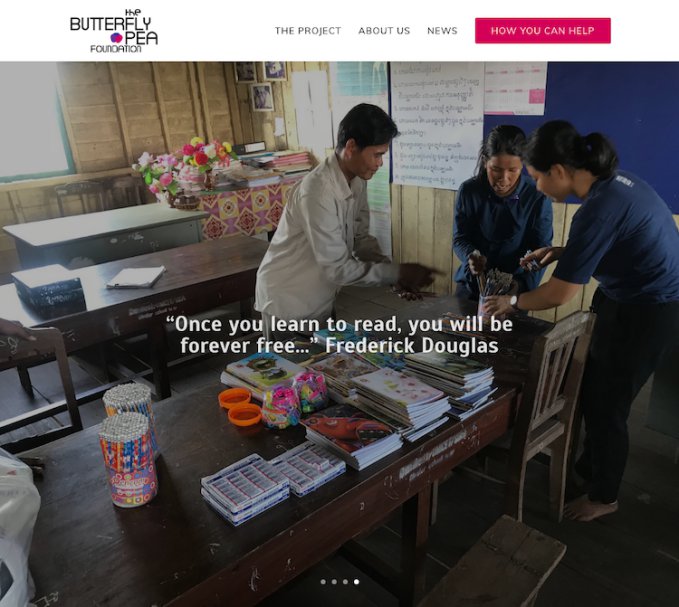This screenshot has height=607, width=679.
Task: Click the handwritten poster on the wall
Action: coord(436,125)
